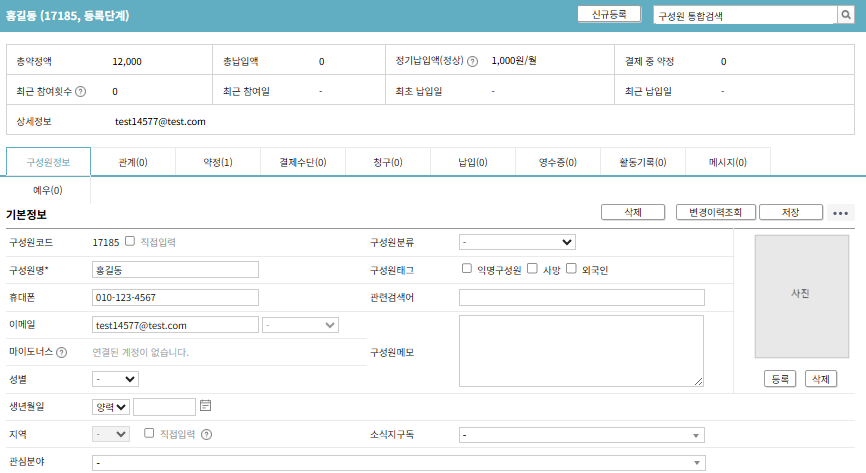Open the 성별 dropdown
The height and width of the screenshot is (473, 866).
tap(115, 379)
